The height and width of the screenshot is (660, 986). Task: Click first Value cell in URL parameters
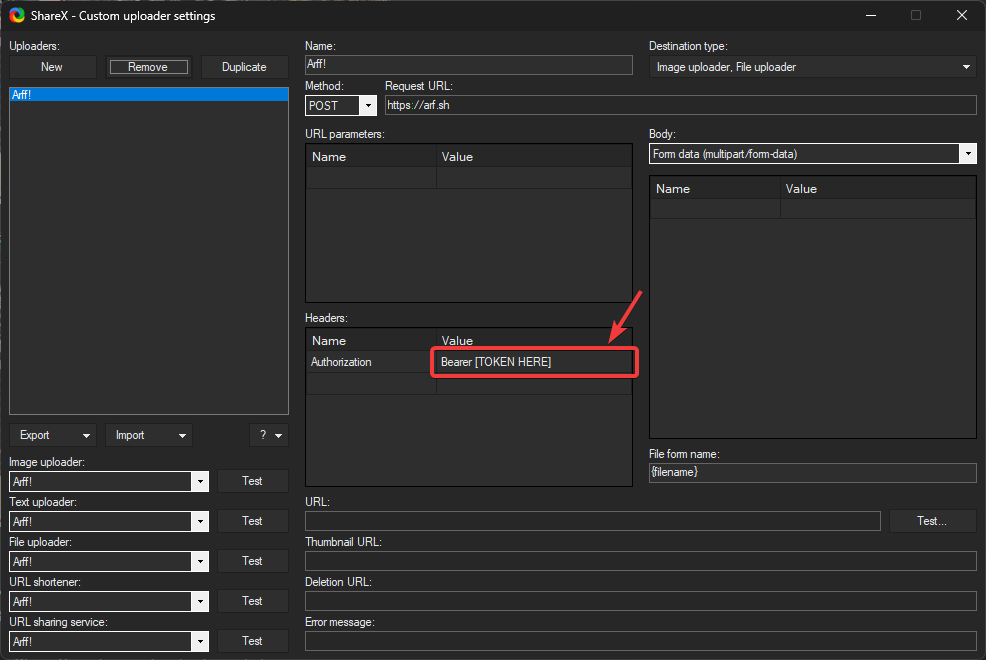point(534,177)
